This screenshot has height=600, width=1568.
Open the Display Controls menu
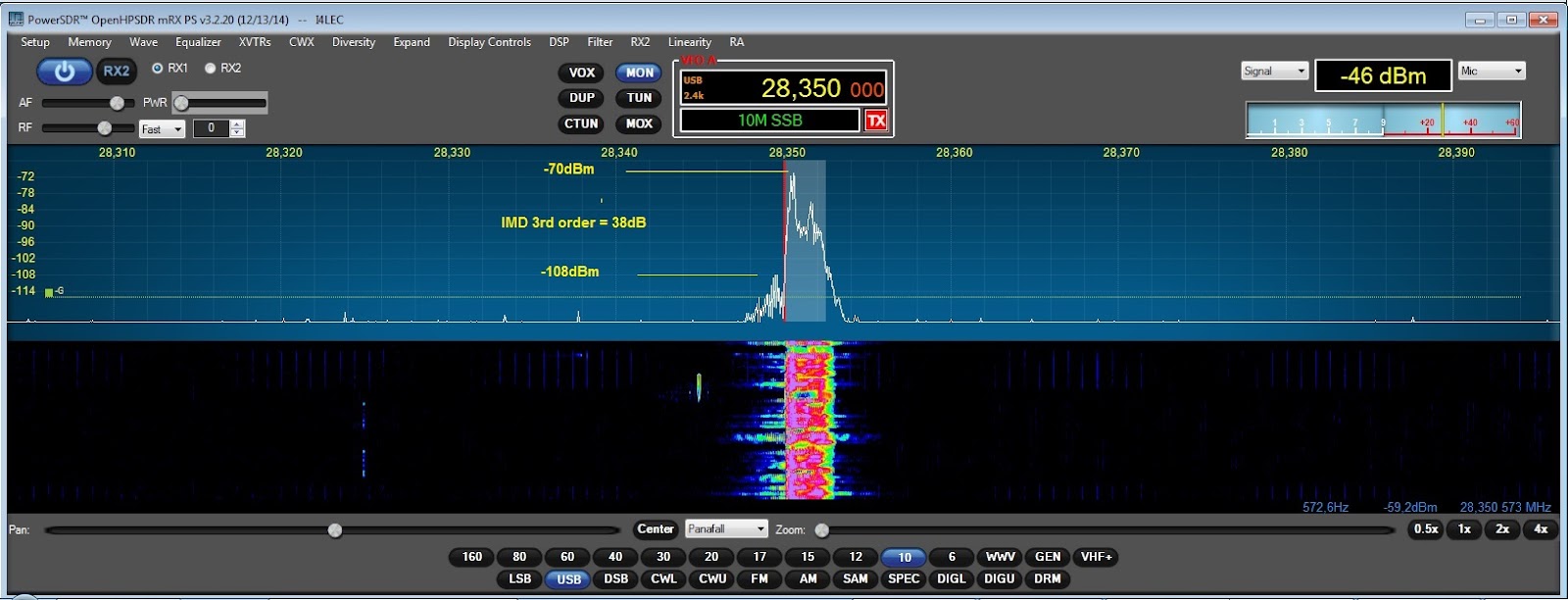(x=489, y=42)
